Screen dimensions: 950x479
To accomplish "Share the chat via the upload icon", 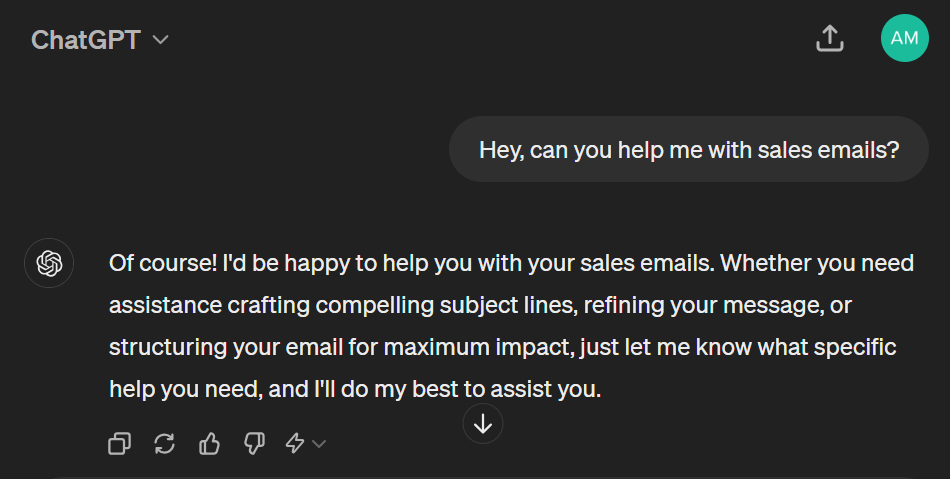I will click(x=830, y=38).
